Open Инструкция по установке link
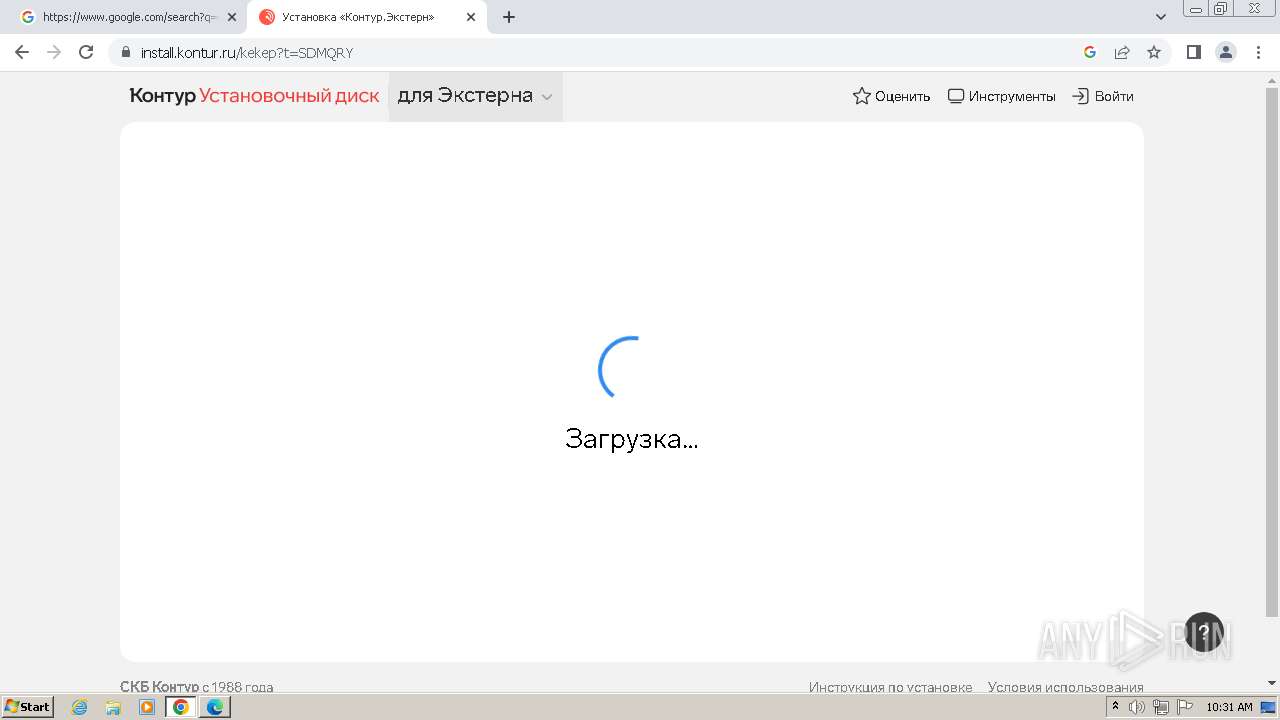 (890, 687)
